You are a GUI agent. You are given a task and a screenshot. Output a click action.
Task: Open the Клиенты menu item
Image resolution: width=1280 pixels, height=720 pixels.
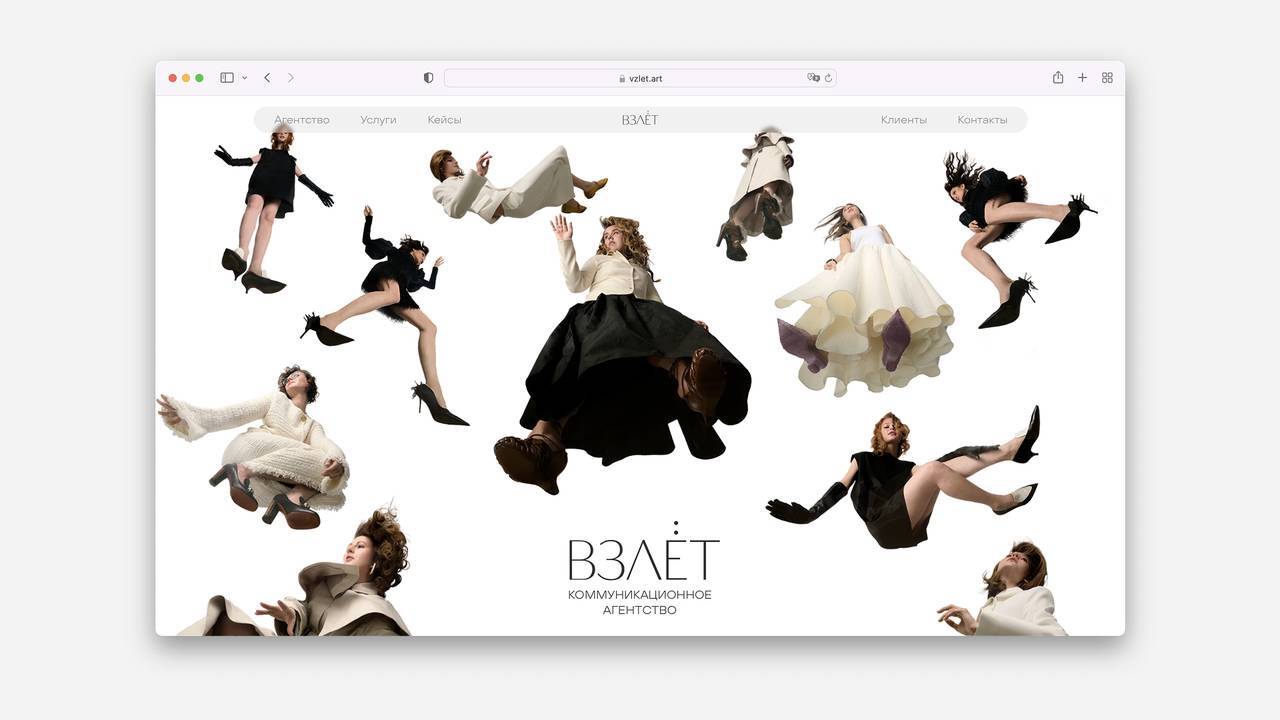coord(904,120)
